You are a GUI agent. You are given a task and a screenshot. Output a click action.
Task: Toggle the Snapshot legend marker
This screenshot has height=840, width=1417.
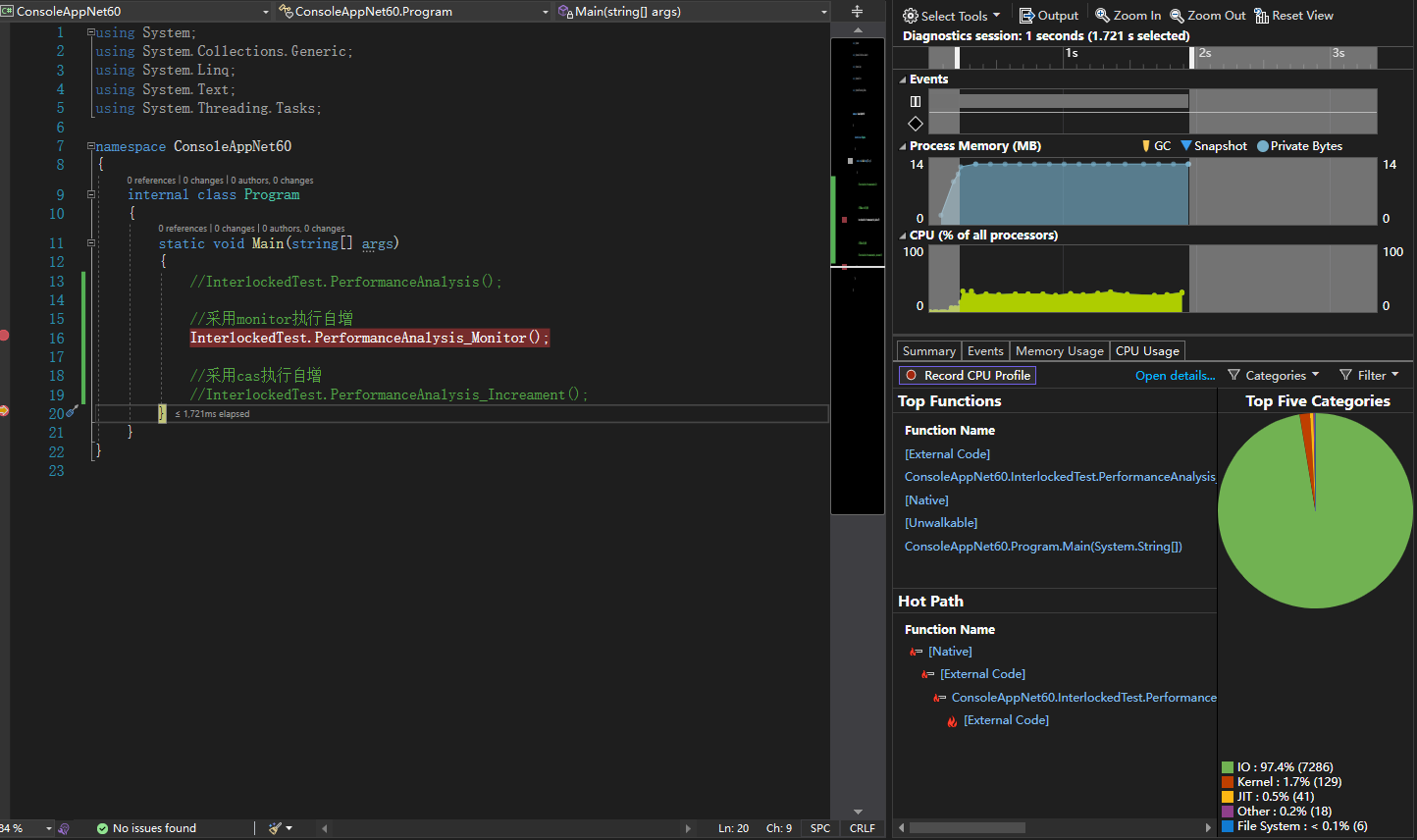click(1186, 145)
